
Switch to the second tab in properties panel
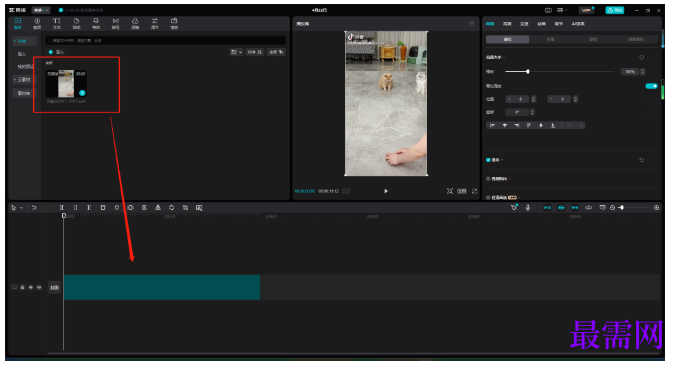coord(507,24)
